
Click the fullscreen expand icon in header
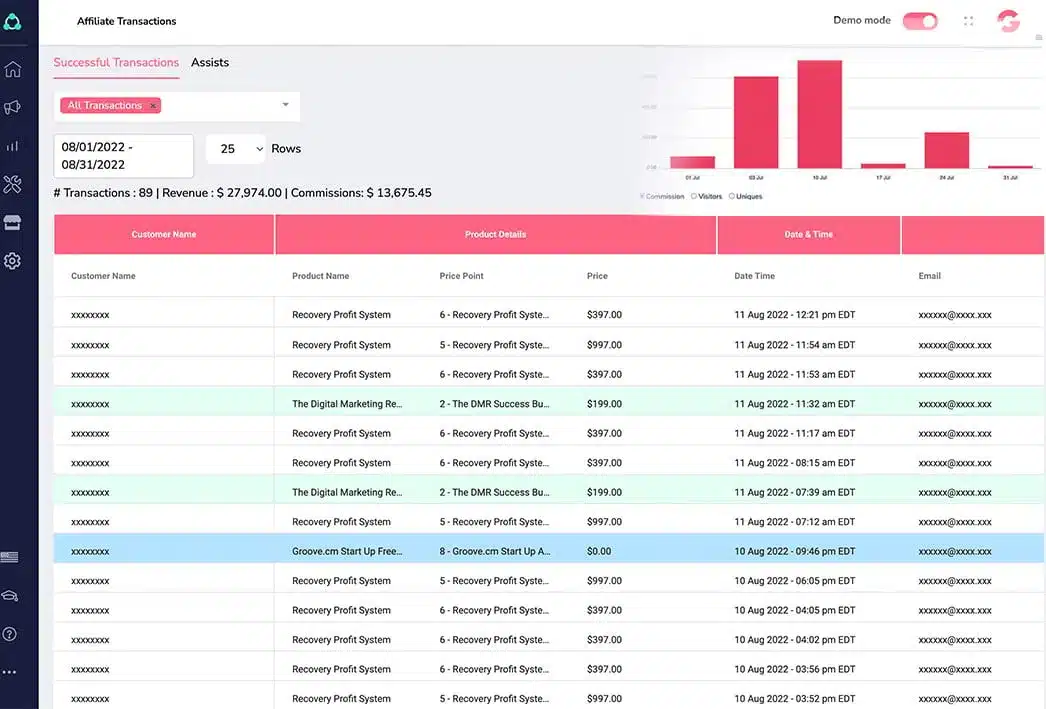click(968, 21)
